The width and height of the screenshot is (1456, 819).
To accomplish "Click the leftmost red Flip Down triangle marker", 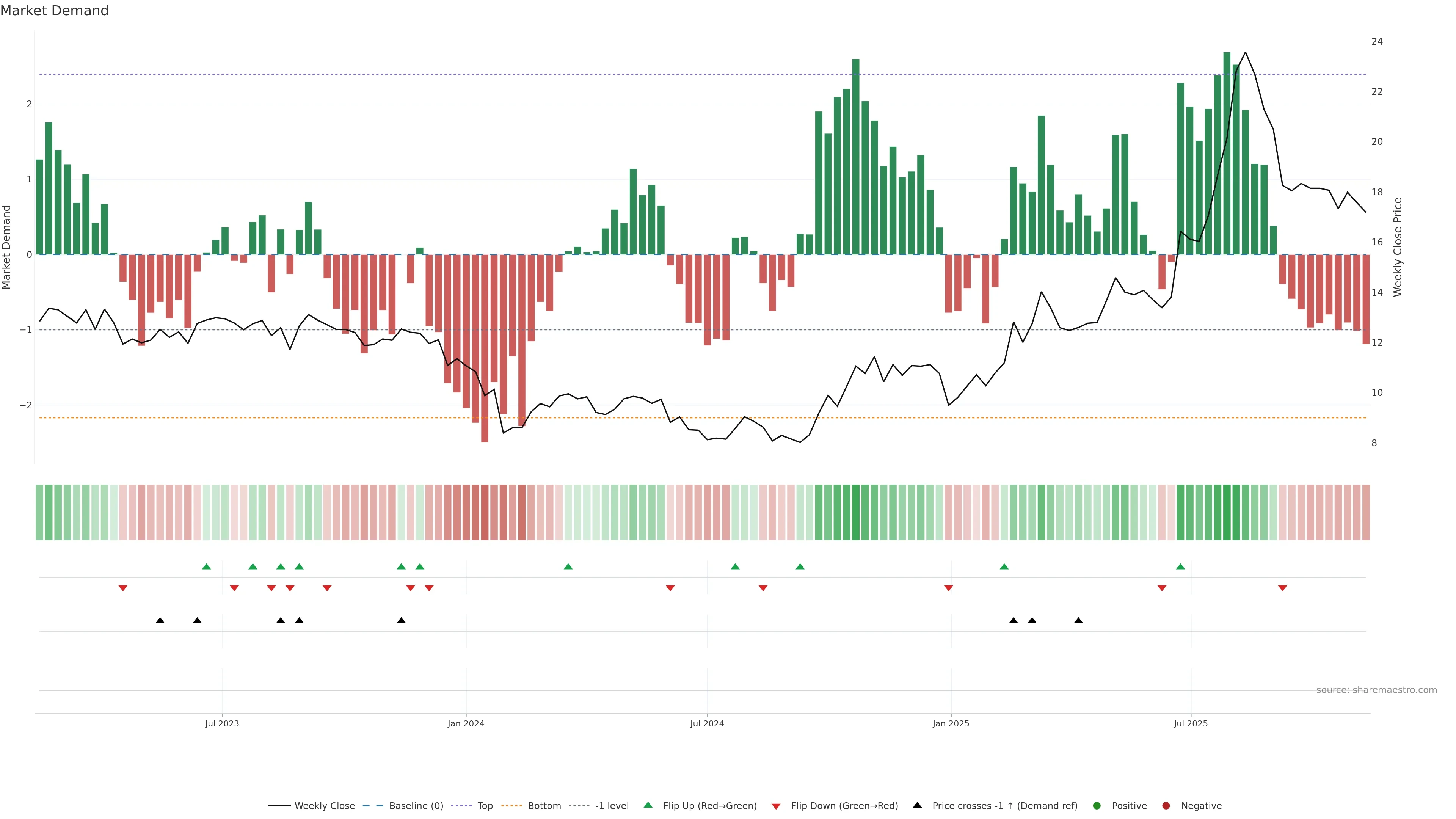I will coord(122,588).
